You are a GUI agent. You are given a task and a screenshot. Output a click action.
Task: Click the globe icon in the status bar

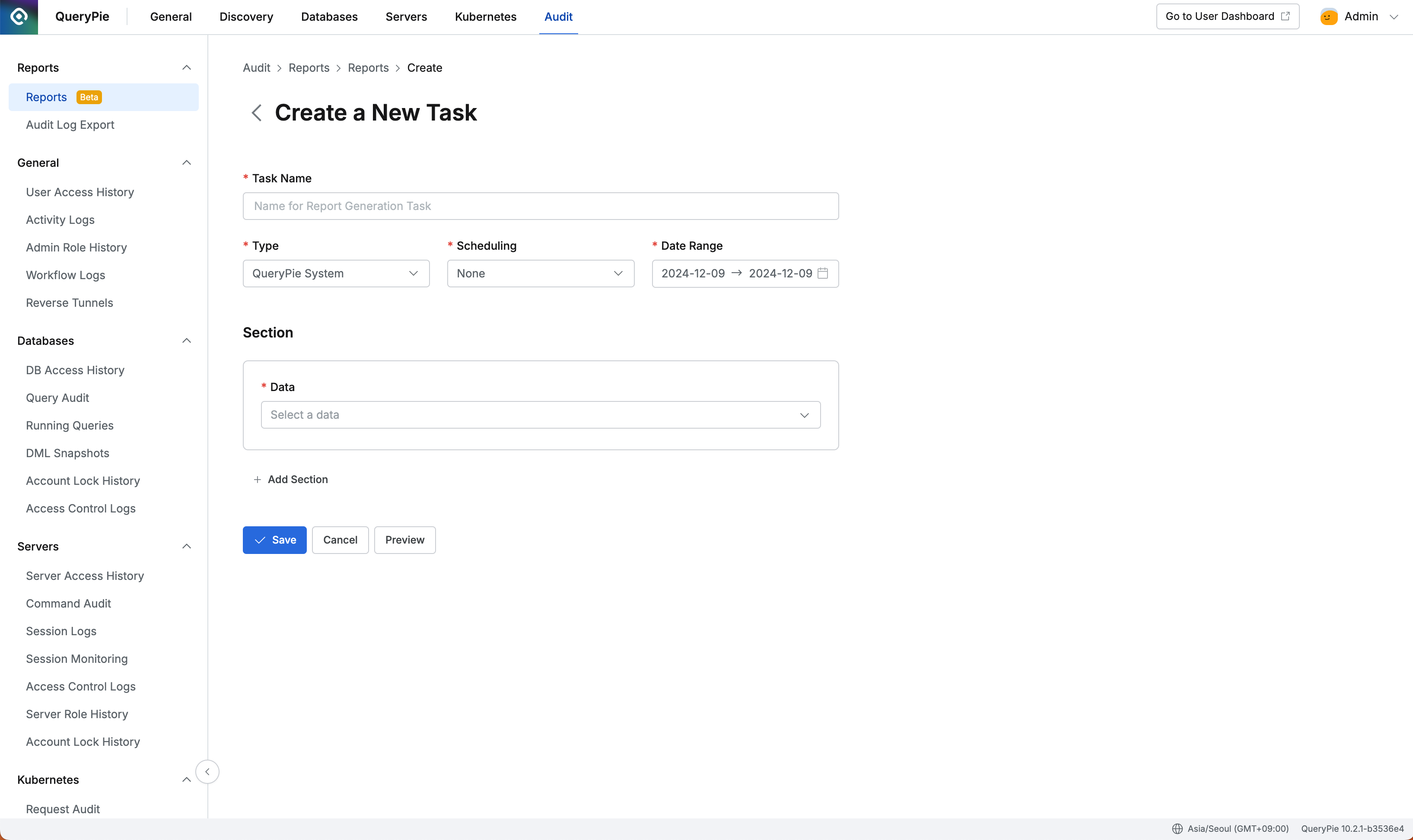point(1177,828)
